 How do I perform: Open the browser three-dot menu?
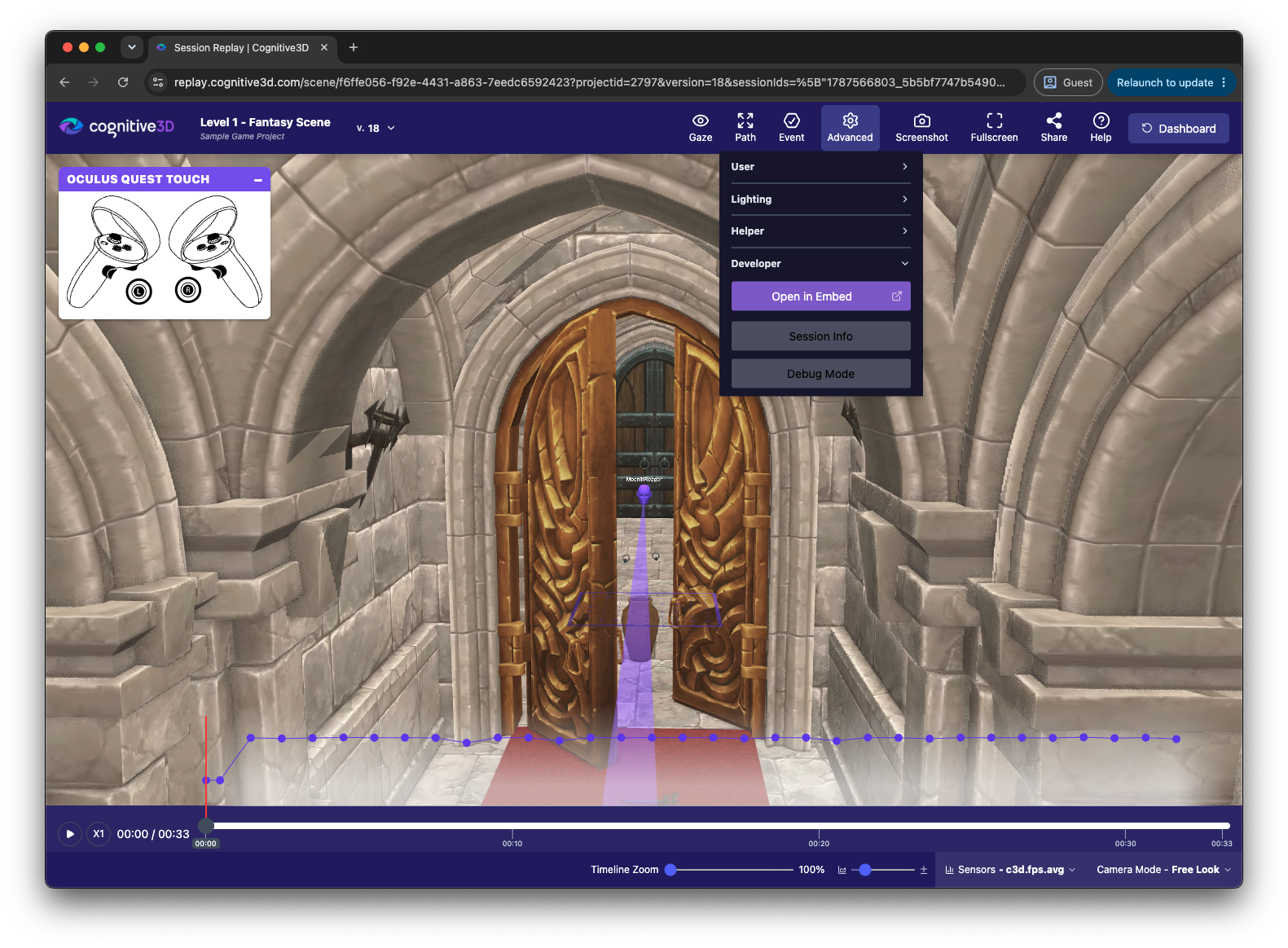tap(1224, 82)
